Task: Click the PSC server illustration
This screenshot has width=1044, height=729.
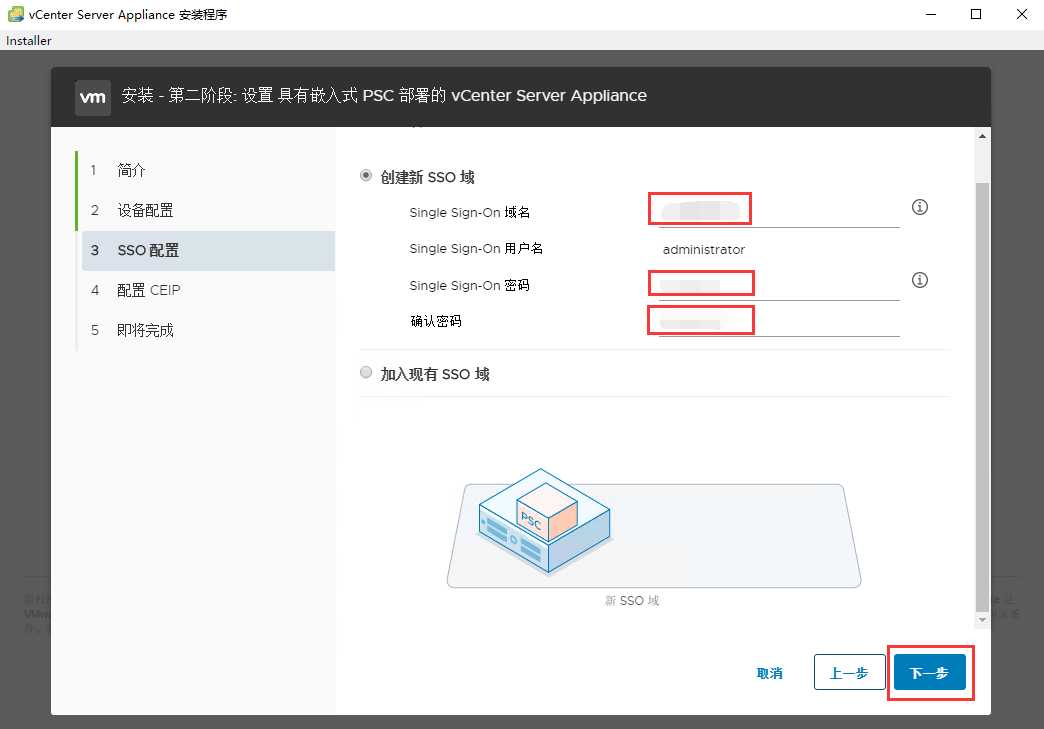Action: click(x=545, y=520)
